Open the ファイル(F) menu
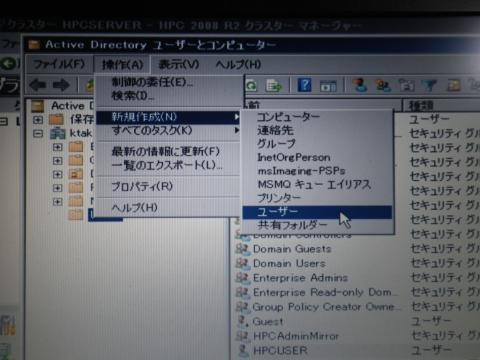The width and height of the screenshot is (480, 360). (59, 64)
